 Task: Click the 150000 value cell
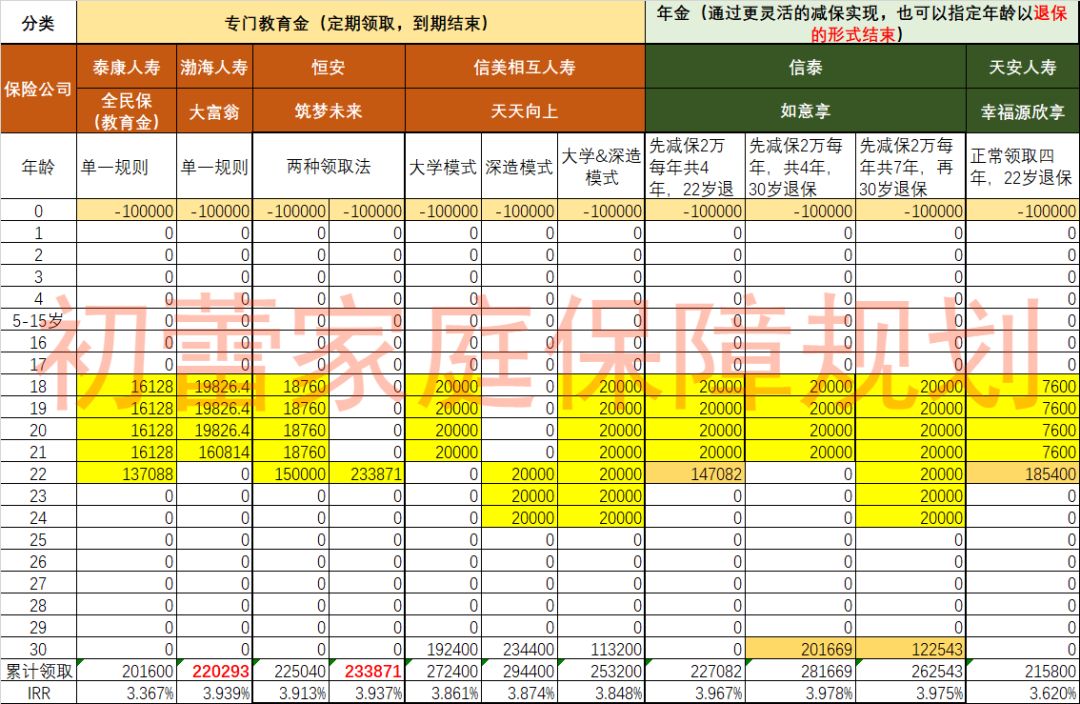tap(291, 474)
